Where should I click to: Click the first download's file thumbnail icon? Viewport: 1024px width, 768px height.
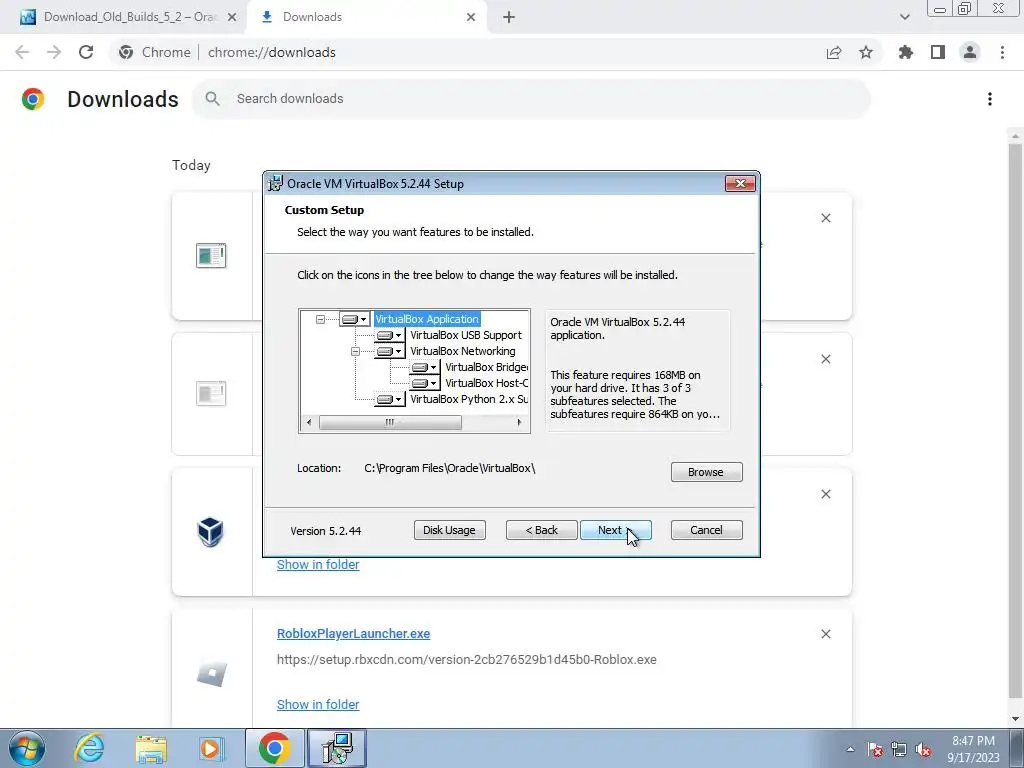click(x=211, y=255)
